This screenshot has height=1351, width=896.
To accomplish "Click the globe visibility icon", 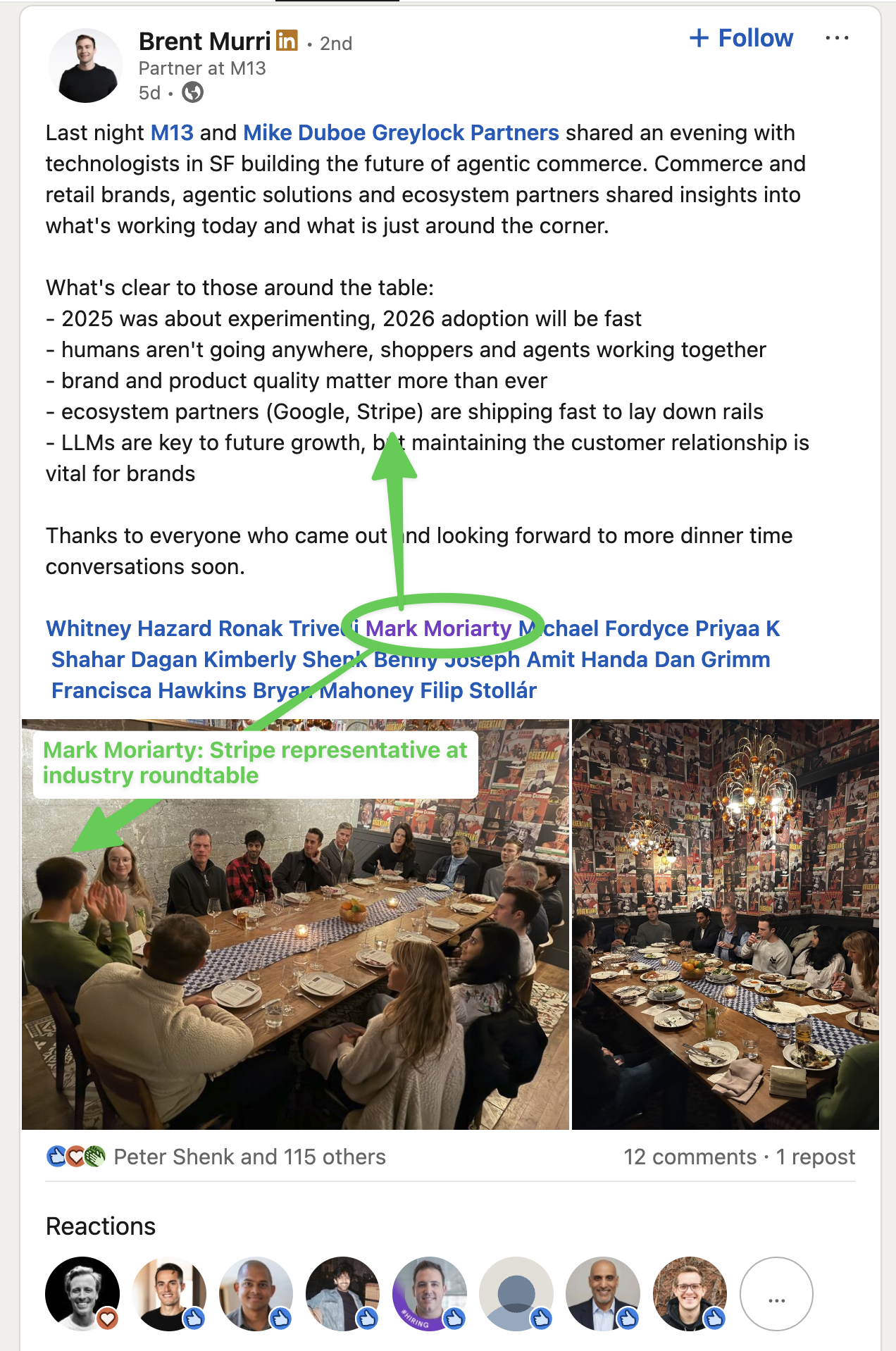I will coord(192,92).
